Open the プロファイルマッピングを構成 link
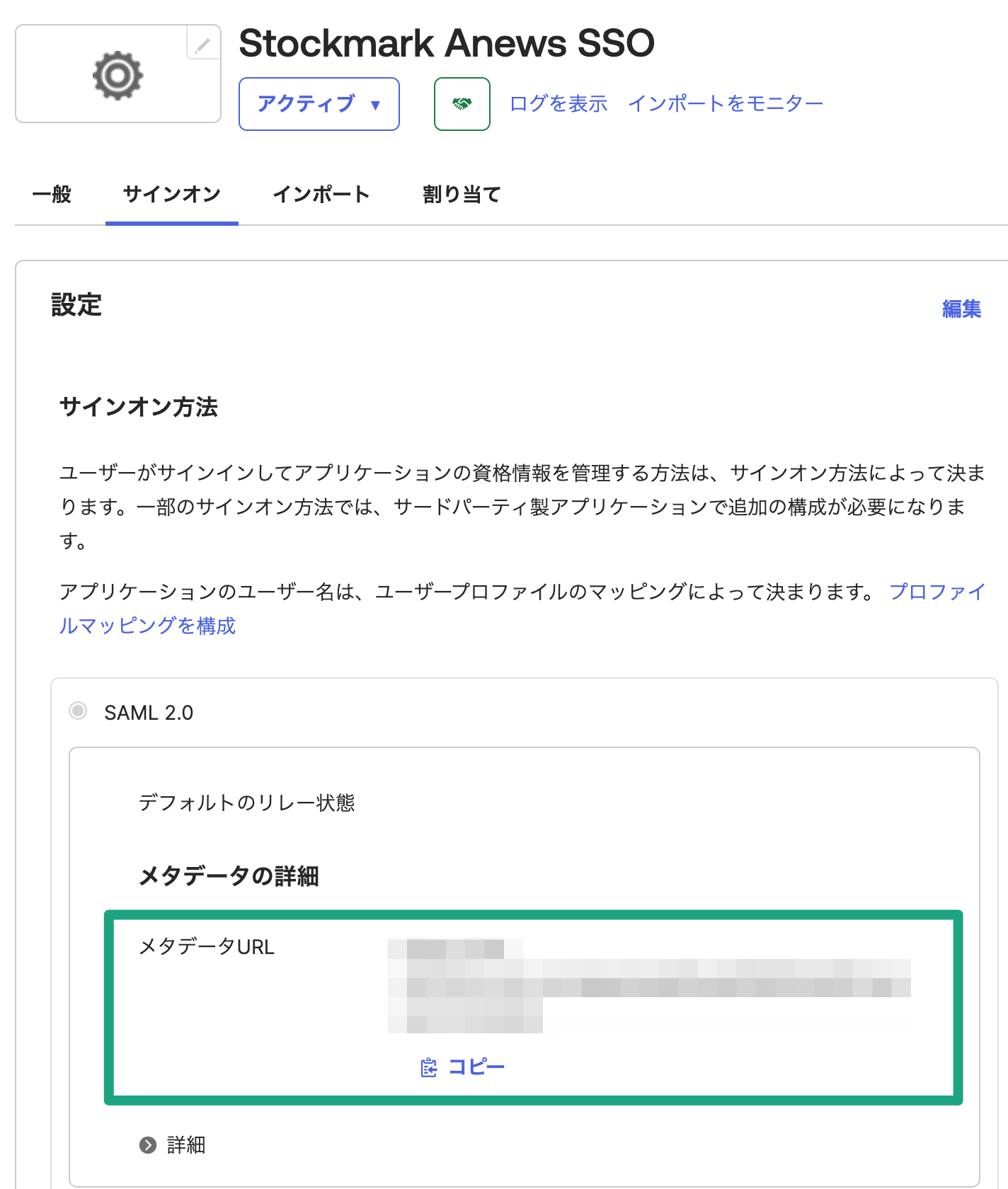Viewport: 1008px width, 1189px height. tap(147, 626)
